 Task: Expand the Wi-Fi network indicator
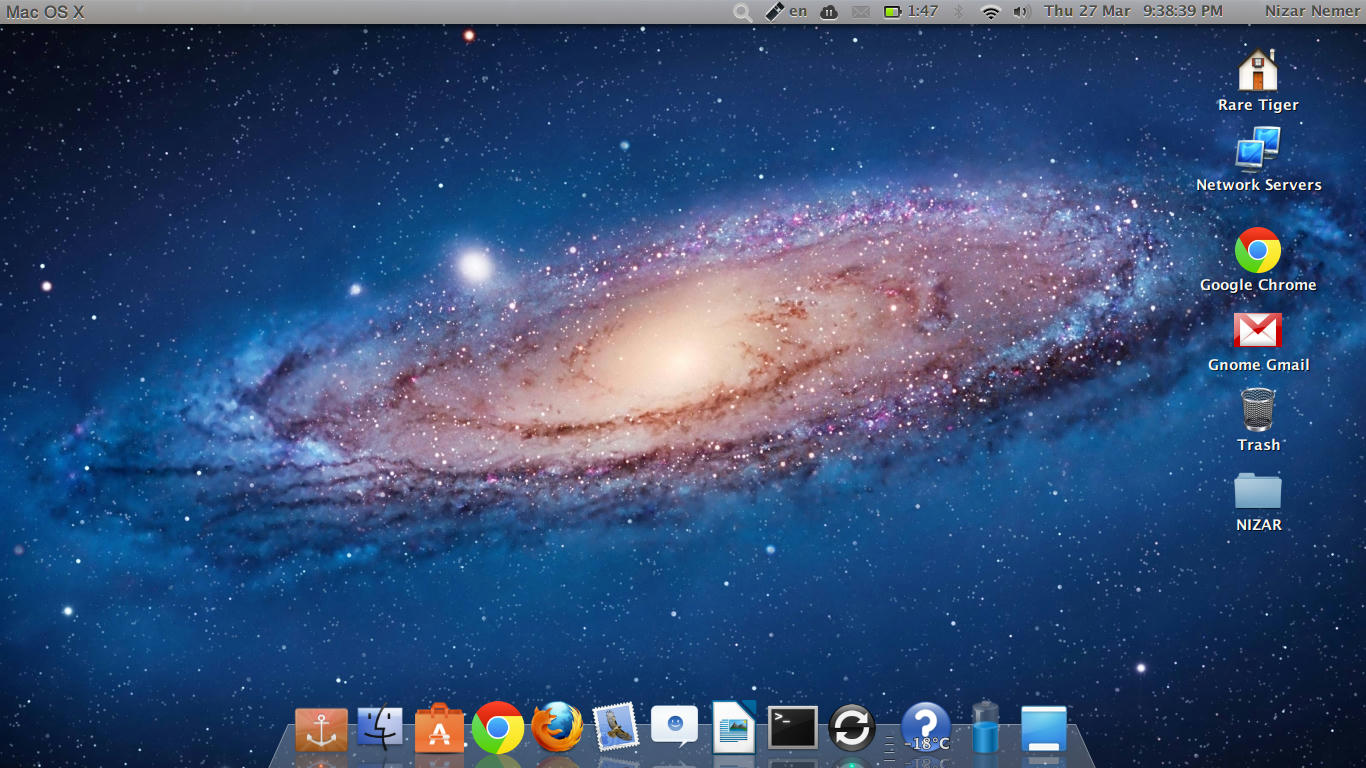click(991, 11)
